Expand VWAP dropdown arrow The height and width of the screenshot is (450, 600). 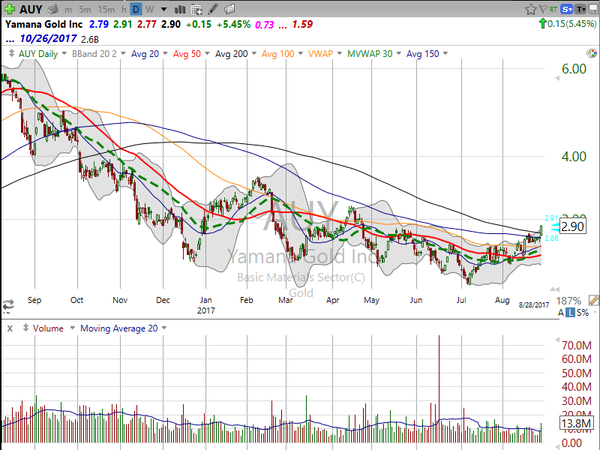(339, 54)
